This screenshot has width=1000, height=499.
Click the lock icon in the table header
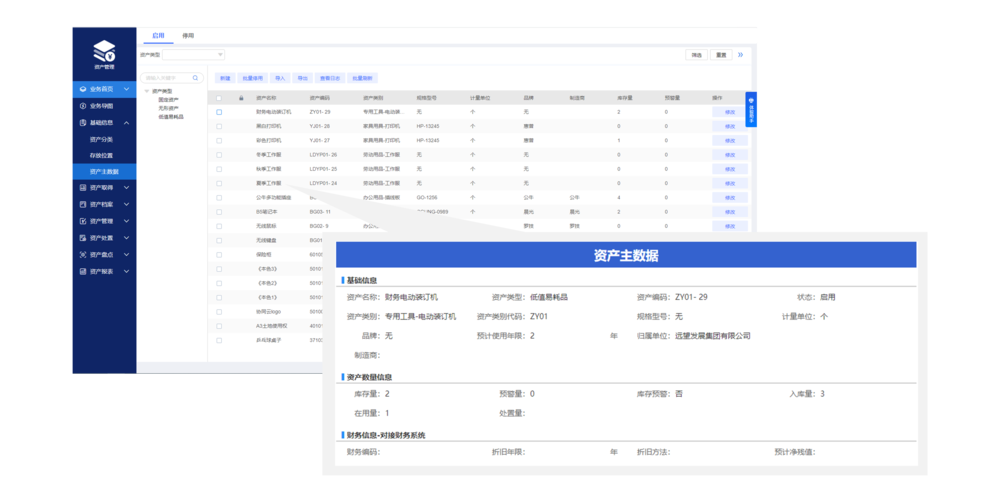pyautogui.click(x=241, y=98)
